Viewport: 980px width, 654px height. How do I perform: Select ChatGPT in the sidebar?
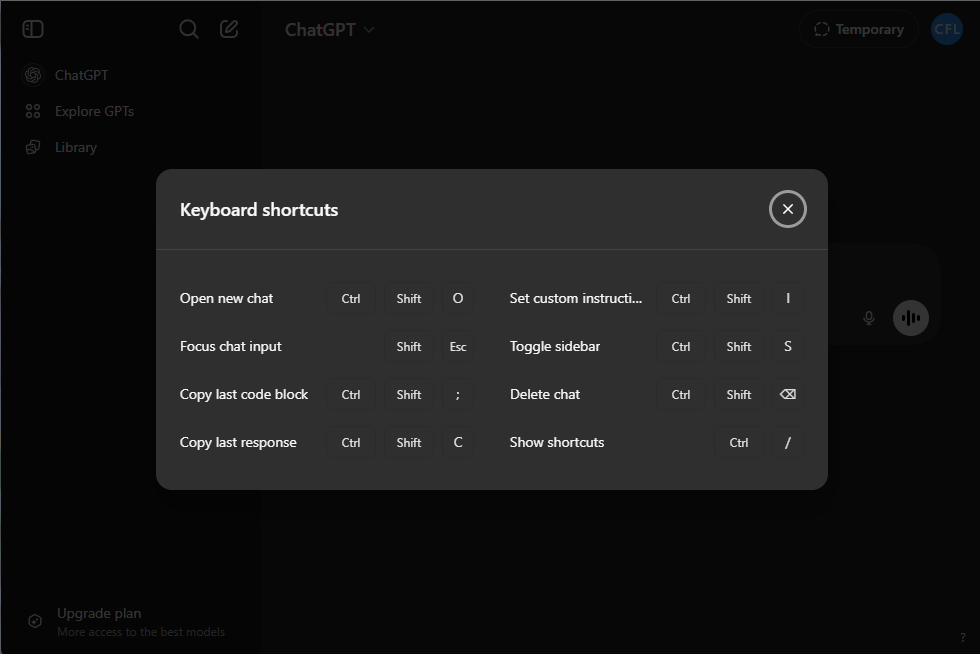(x=80, y=75)
